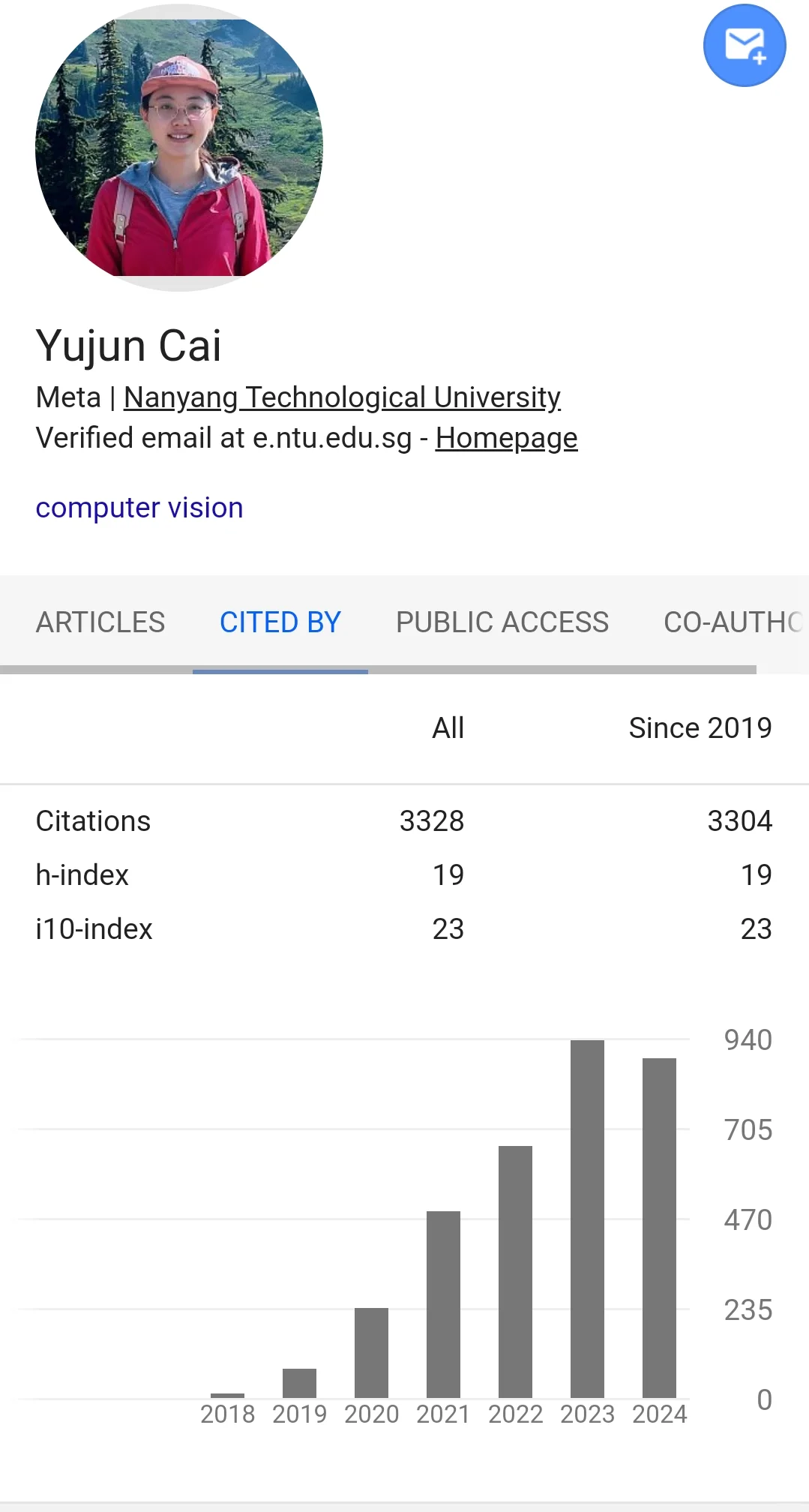Click the 2022 citations bar
Image resolution: width=809 pixels, height=1512 pixels.
[x=515, y=1271]
